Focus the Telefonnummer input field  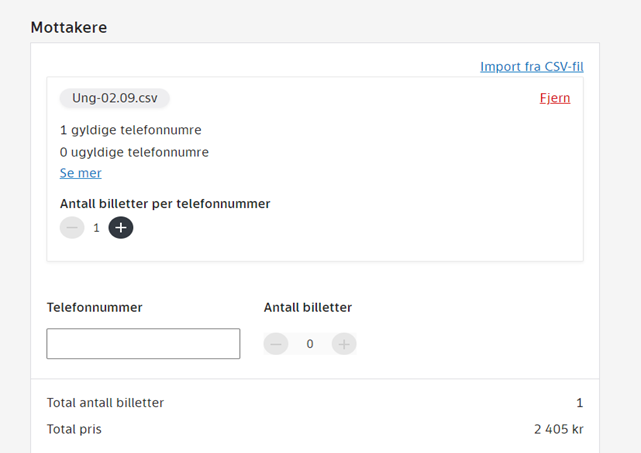point(143,343)
